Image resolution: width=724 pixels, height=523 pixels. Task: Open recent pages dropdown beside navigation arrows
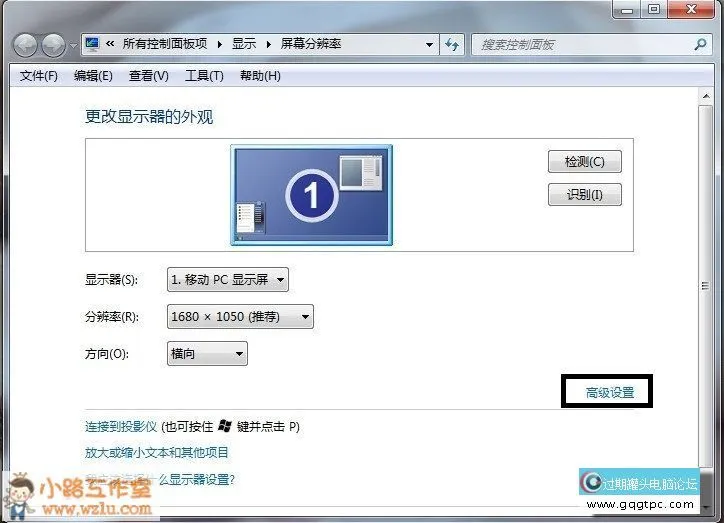point(73,46)
